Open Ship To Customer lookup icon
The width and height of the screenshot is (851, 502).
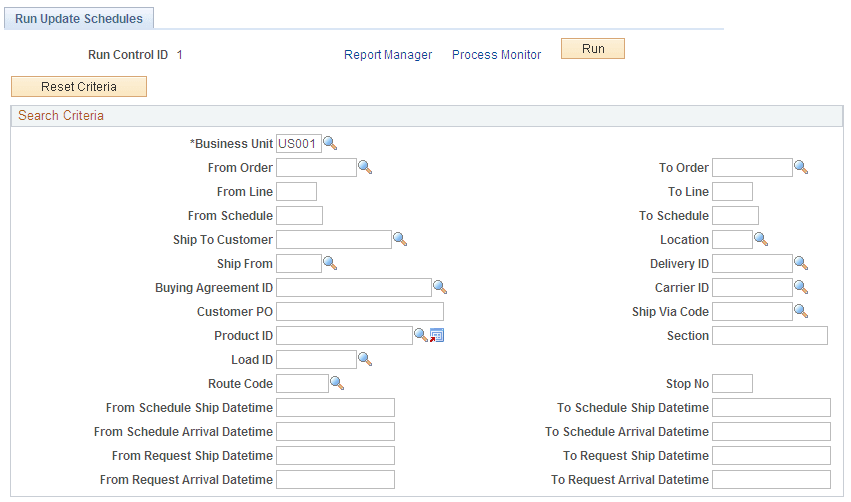pyautogui.click(x=400, y=239)
